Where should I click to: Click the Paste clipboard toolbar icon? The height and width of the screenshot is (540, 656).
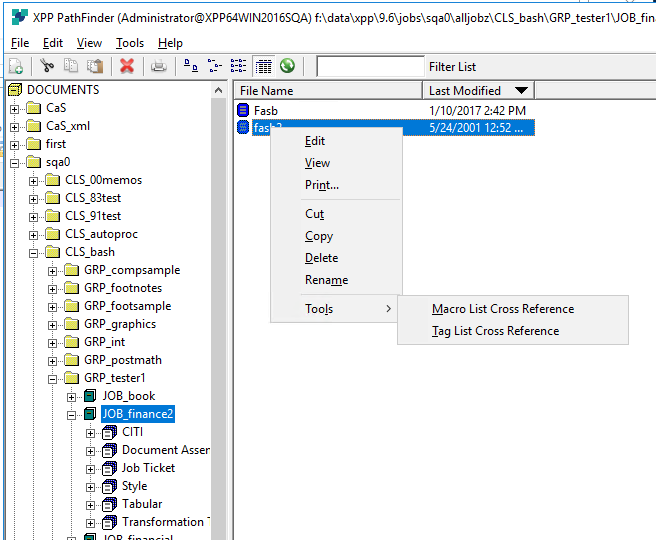click(x=95, y=66)
